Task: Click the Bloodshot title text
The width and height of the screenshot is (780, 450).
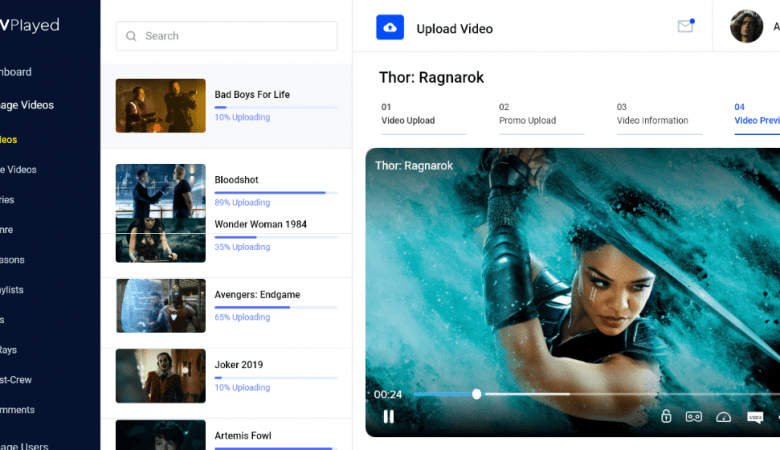Action: 236,180
